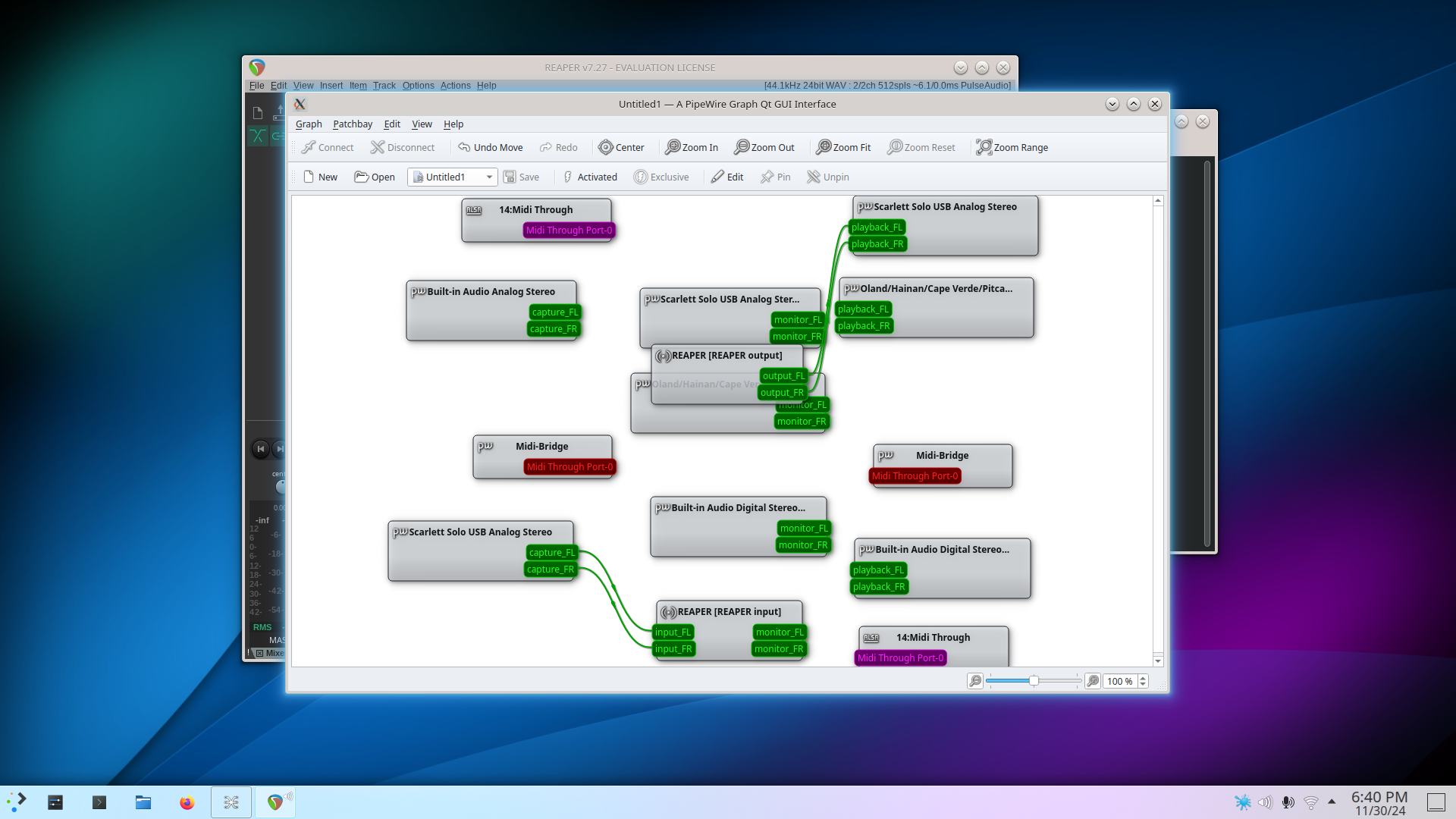Click Zoom Reset on the toolbar

(x=921, y=147)
